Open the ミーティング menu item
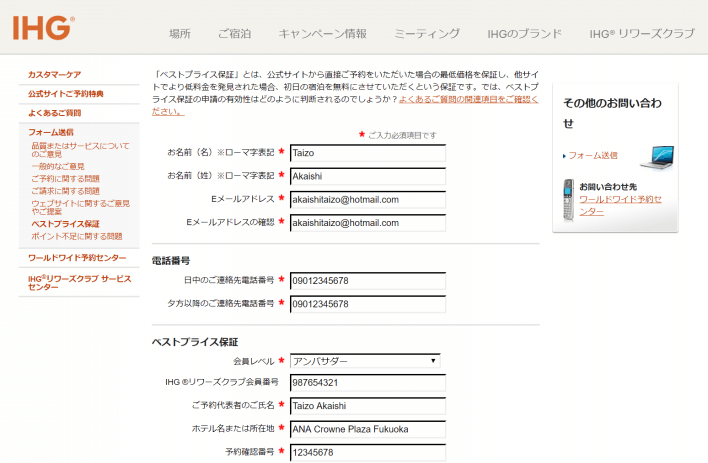Viewport: 708px width, 463px height. pyautogui.click(x=427, y=34)
